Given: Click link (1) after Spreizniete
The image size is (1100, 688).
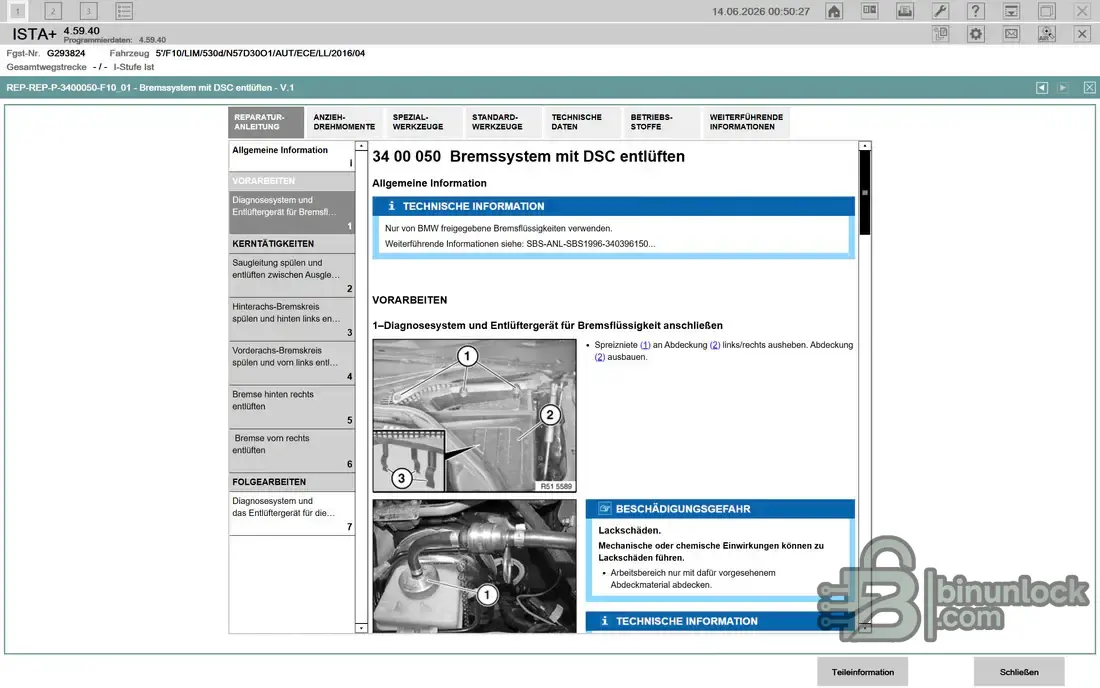Looking at the screenshot, I should click(x=645, y=345).
